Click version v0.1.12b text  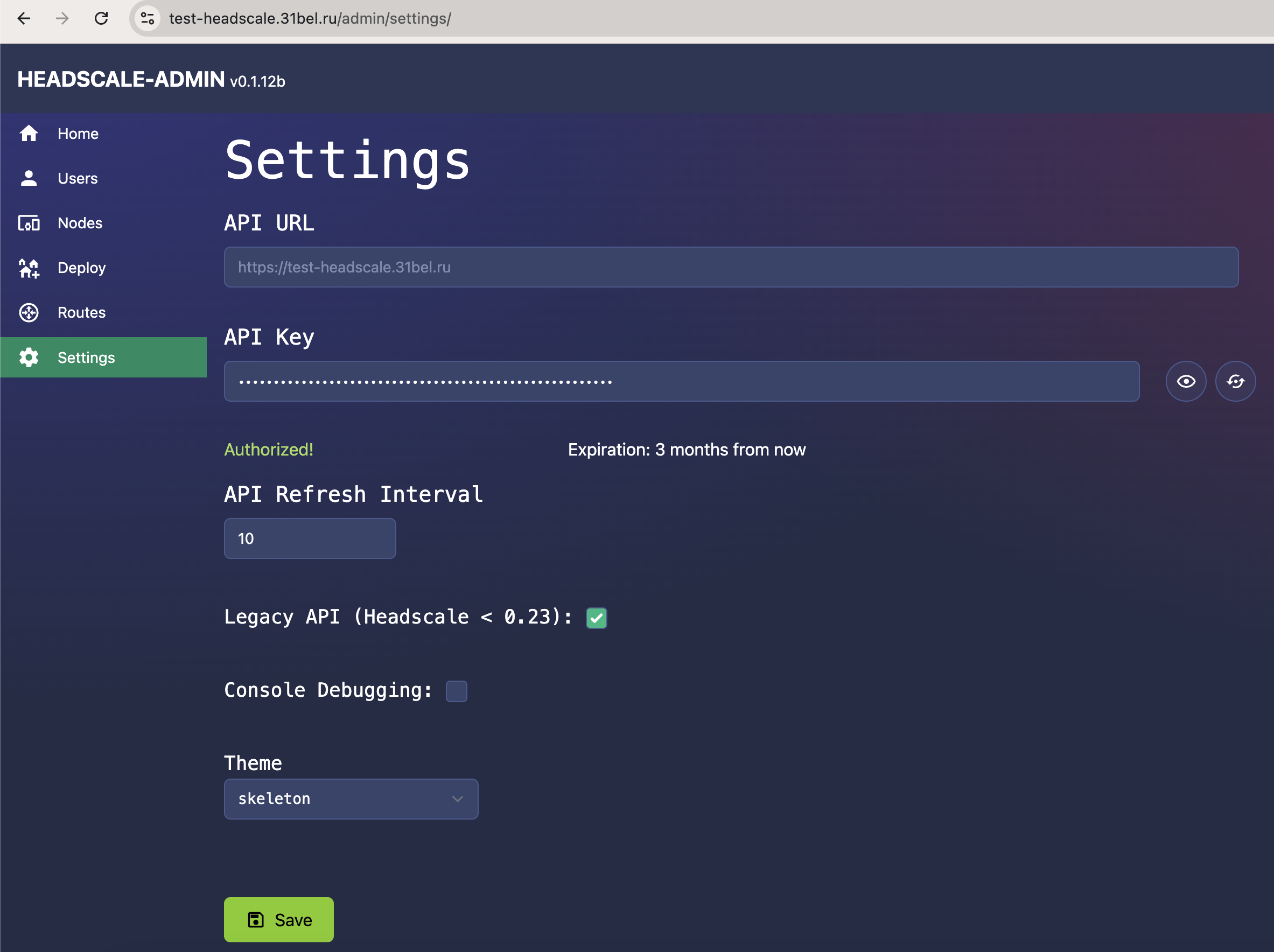click(257, 81)
